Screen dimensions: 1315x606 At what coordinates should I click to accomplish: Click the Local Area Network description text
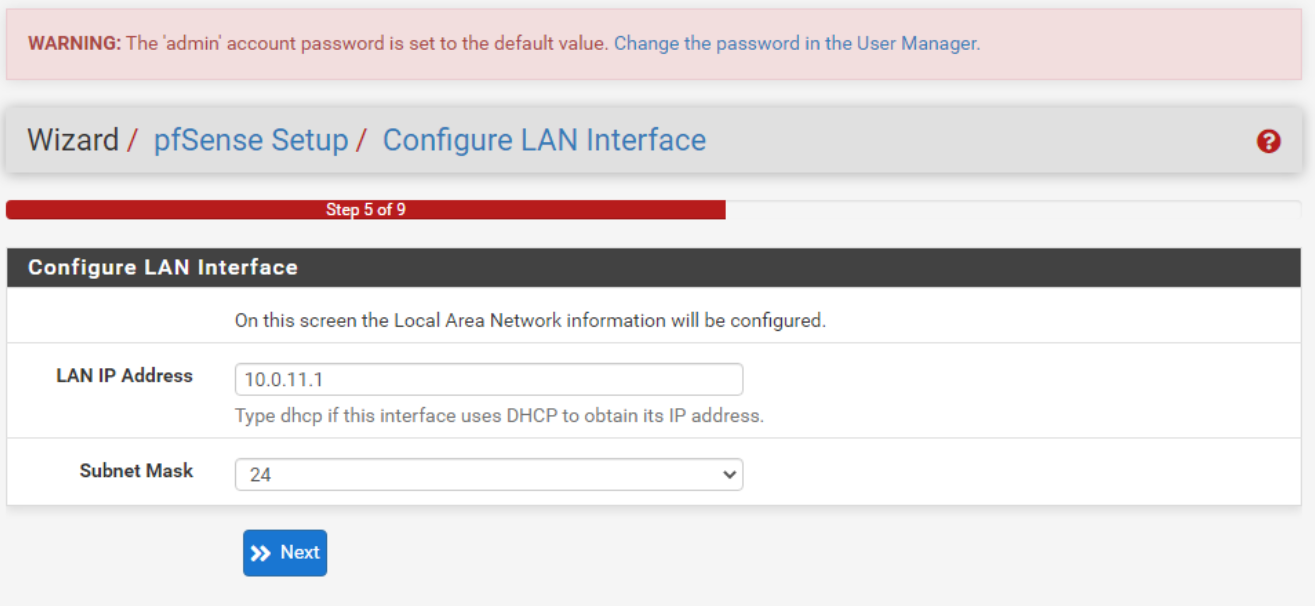click(530, 321)
